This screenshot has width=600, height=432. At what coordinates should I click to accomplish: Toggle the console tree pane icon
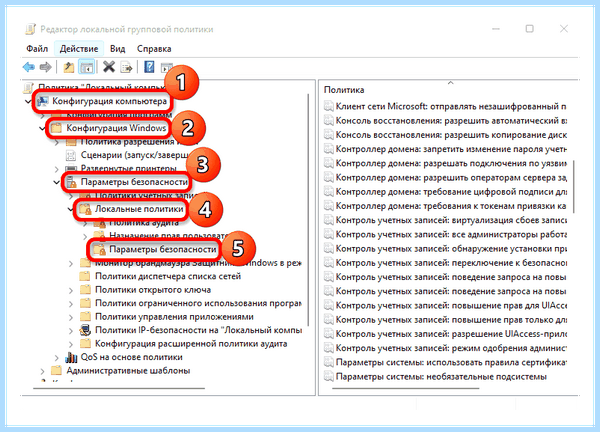pos(86,67)
